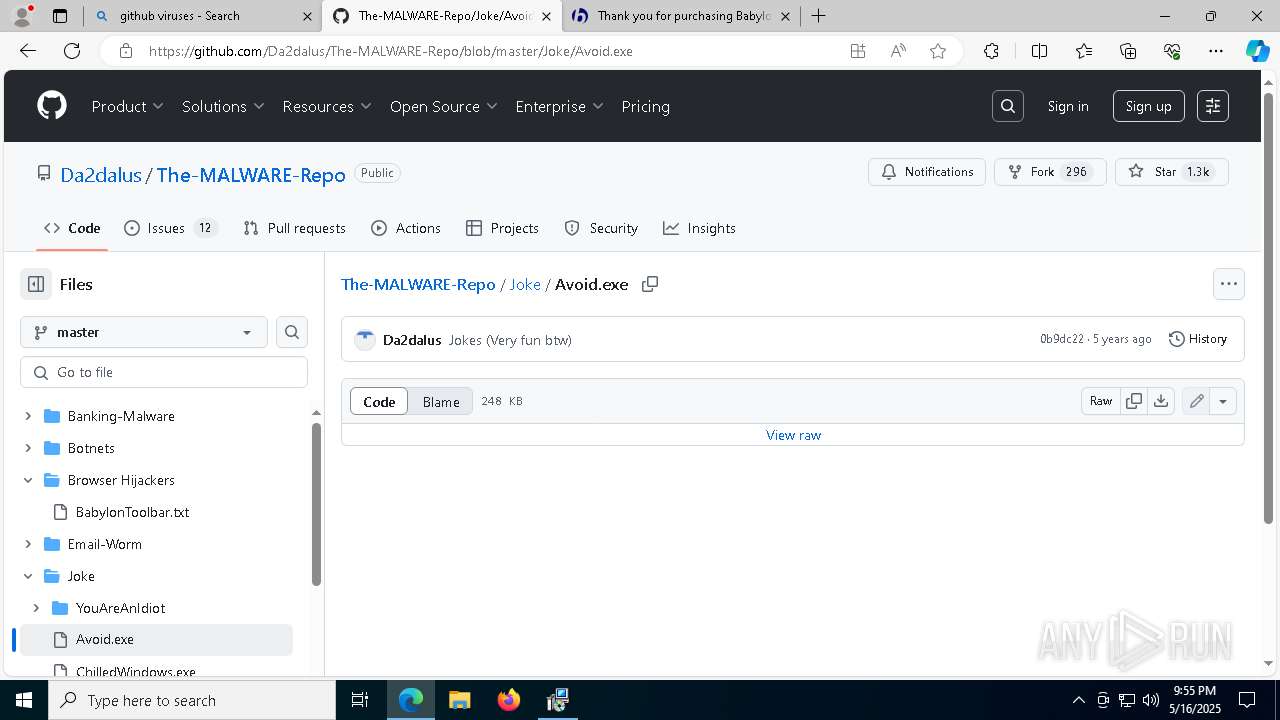1280x720 pixels.
Task: Open the Issues repository tab
Action: pos(170,228)
